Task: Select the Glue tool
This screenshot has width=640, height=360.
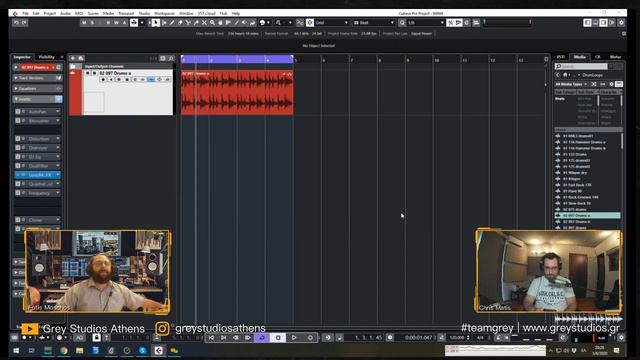Action: (196, 23)
